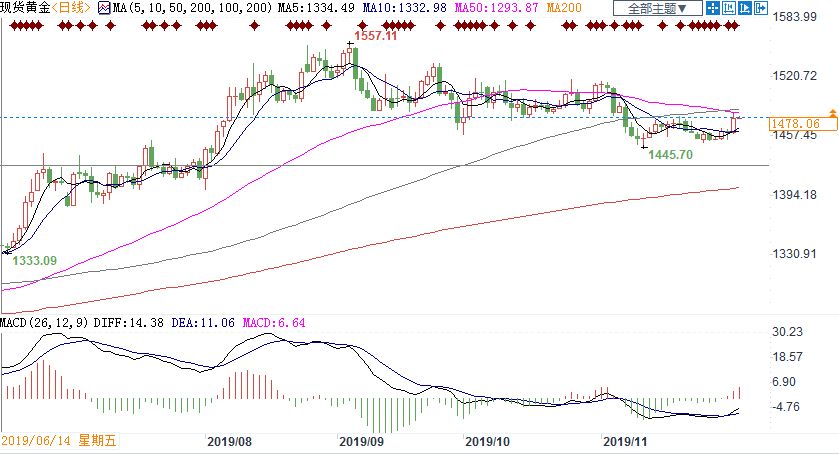Click the 1583.99 price axis value

pyautogui.click(x=795, y=17)
